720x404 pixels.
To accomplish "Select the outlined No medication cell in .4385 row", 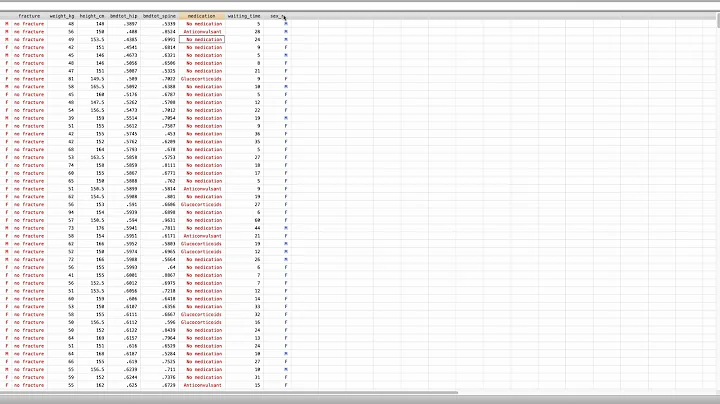I will (x=202, y=39).
